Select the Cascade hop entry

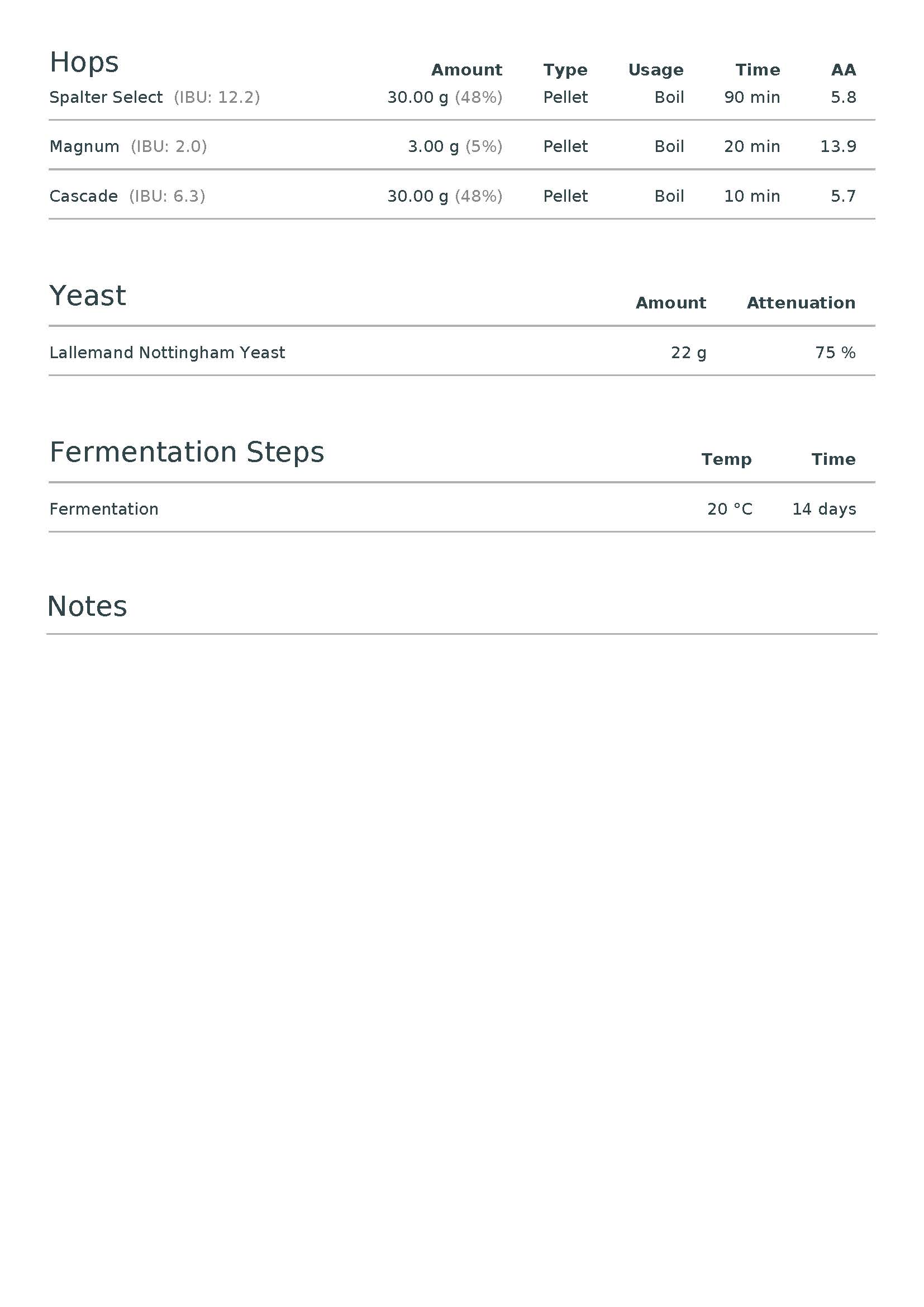[84, 196]
